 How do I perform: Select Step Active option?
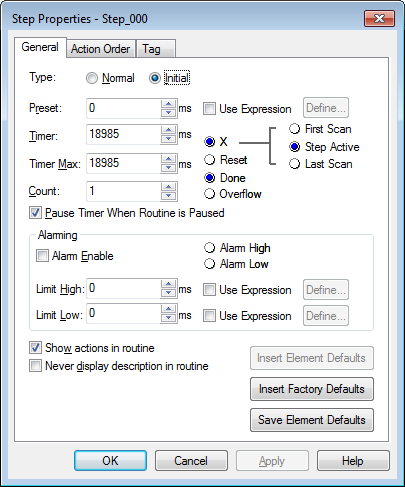coord(294,147)
